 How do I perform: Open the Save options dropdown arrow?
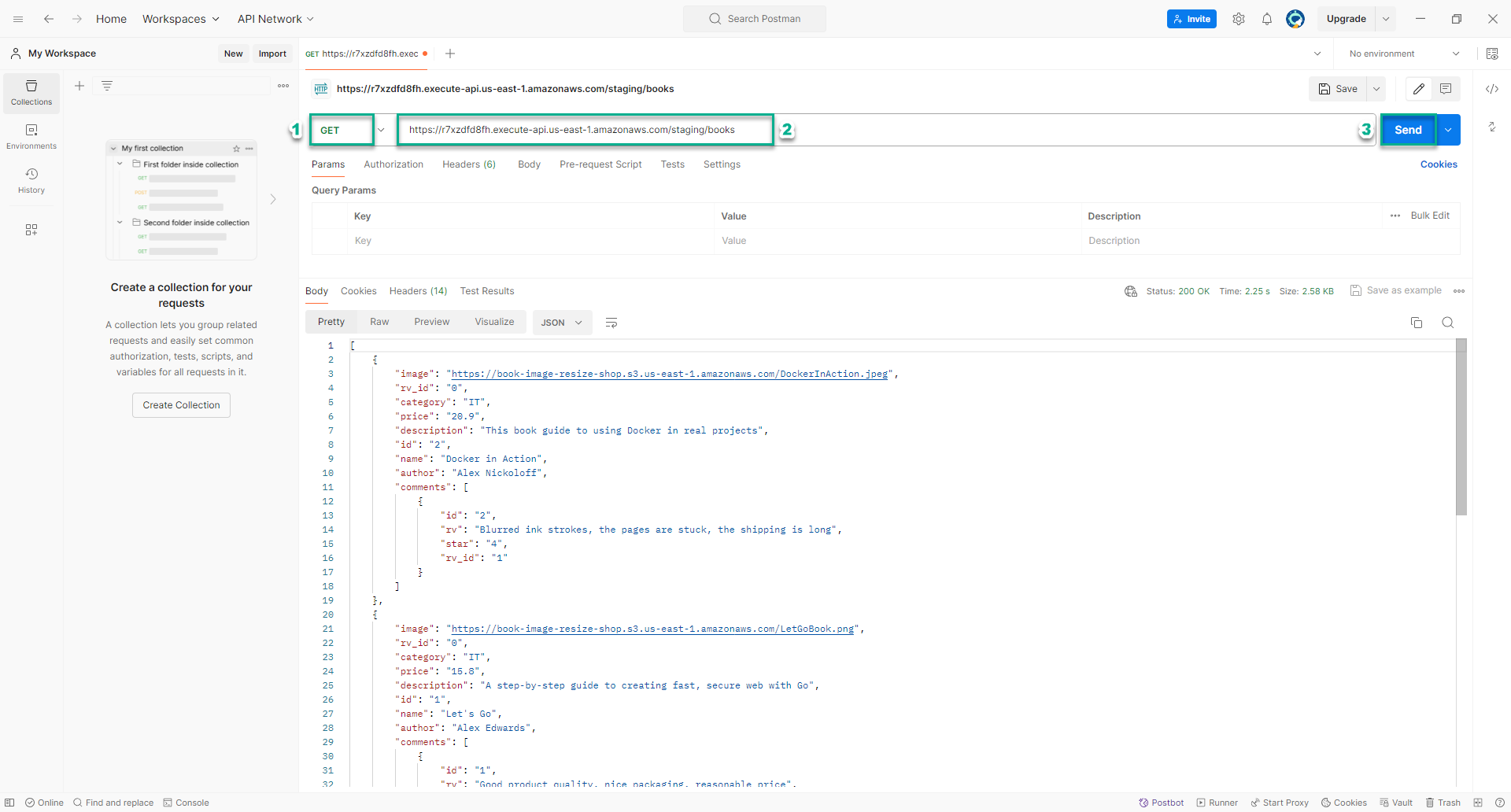[x=1376, y=89]
